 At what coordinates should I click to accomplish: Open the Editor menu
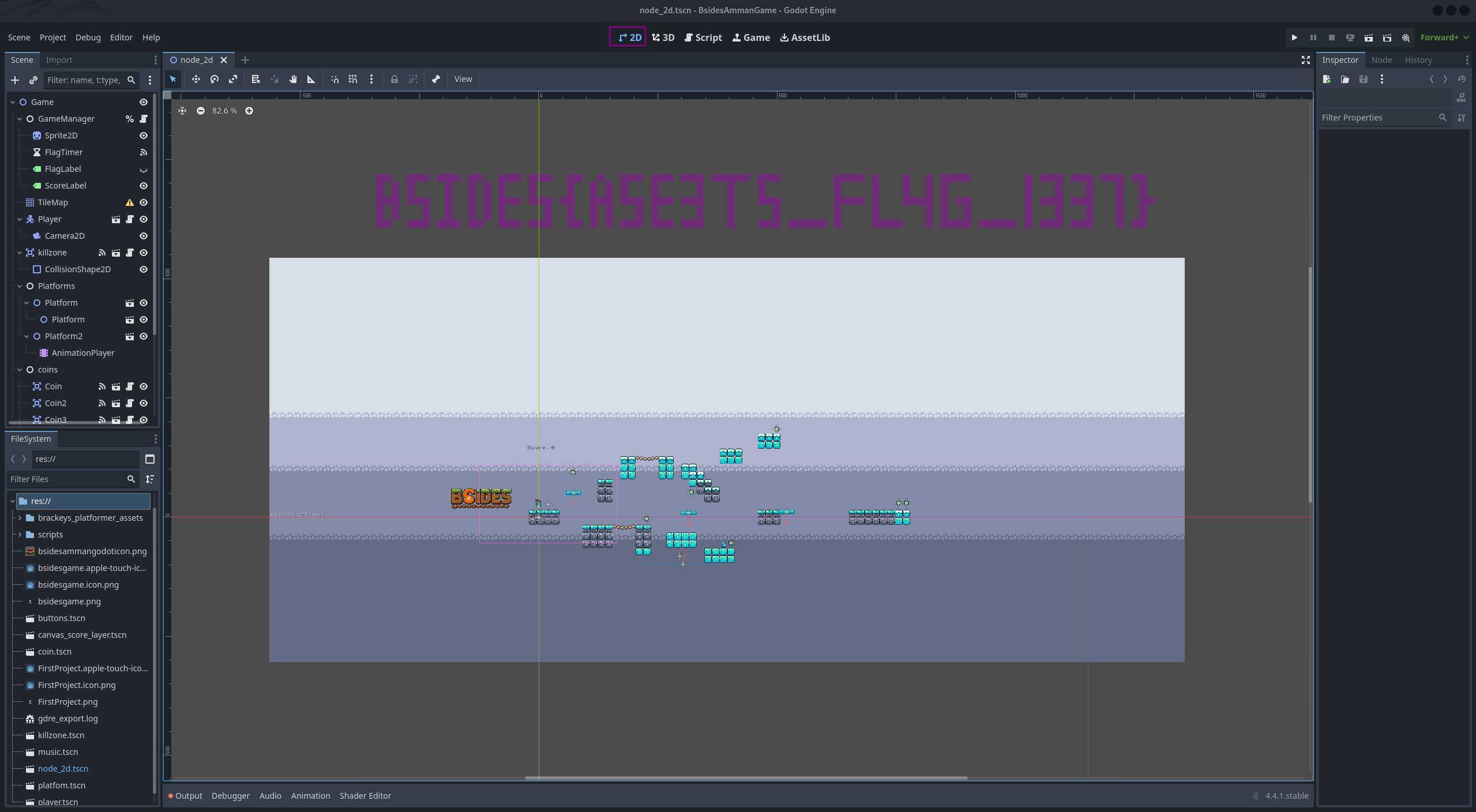[x=121, y=37]
